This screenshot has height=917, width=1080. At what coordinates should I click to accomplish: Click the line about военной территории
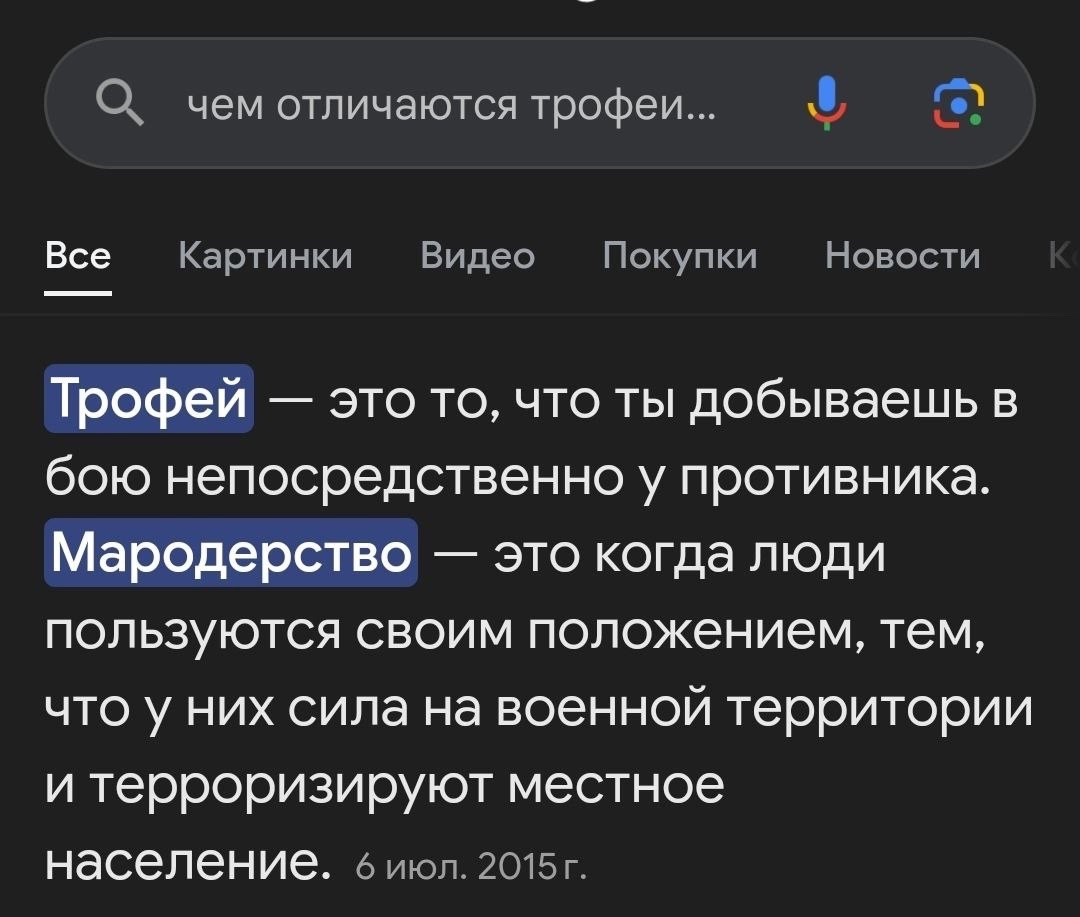tap(538, 707)
